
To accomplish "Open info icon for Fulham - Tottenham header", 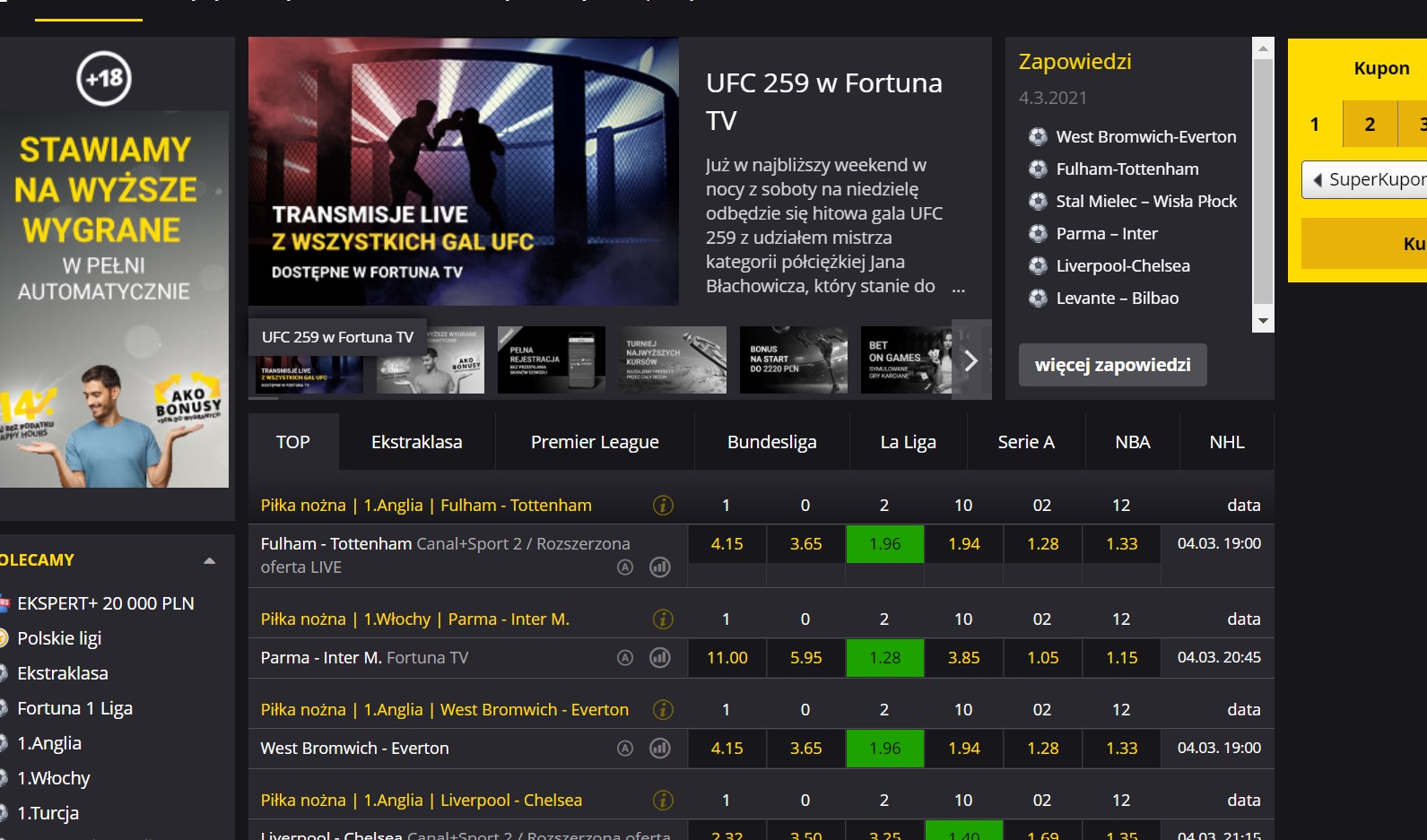I will pos(663,505).
